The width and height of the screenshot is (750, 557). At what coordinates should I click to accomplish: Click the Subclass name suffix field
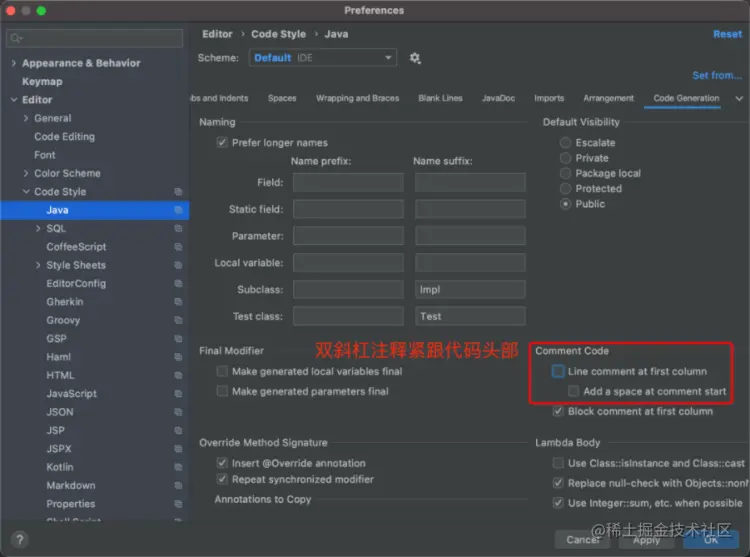(470, 289)
